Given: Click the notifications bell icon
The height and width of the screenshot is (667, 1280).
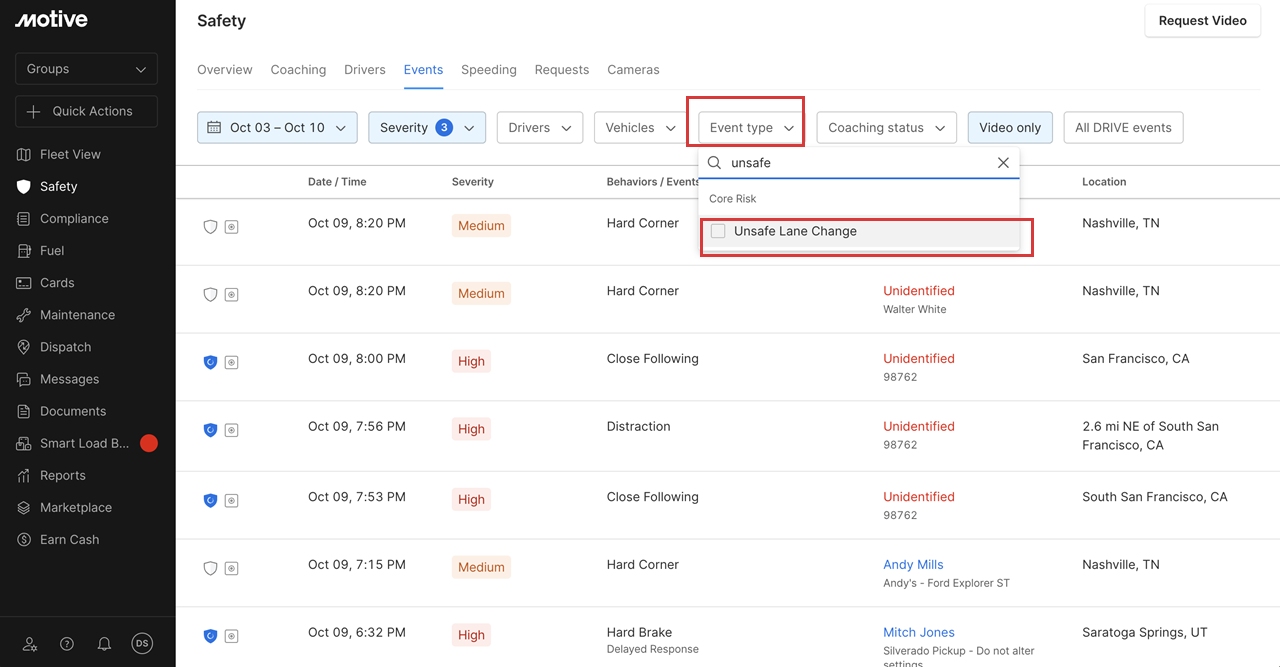Looking at the screenshot, I should tap(104, 644).
